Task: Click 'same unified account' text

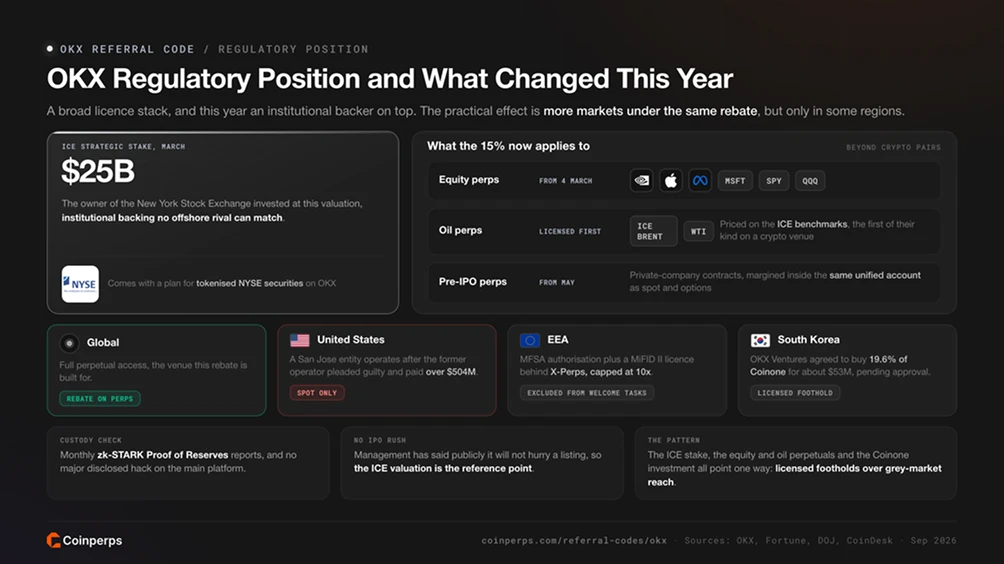Action: click(x=875, y=275)
